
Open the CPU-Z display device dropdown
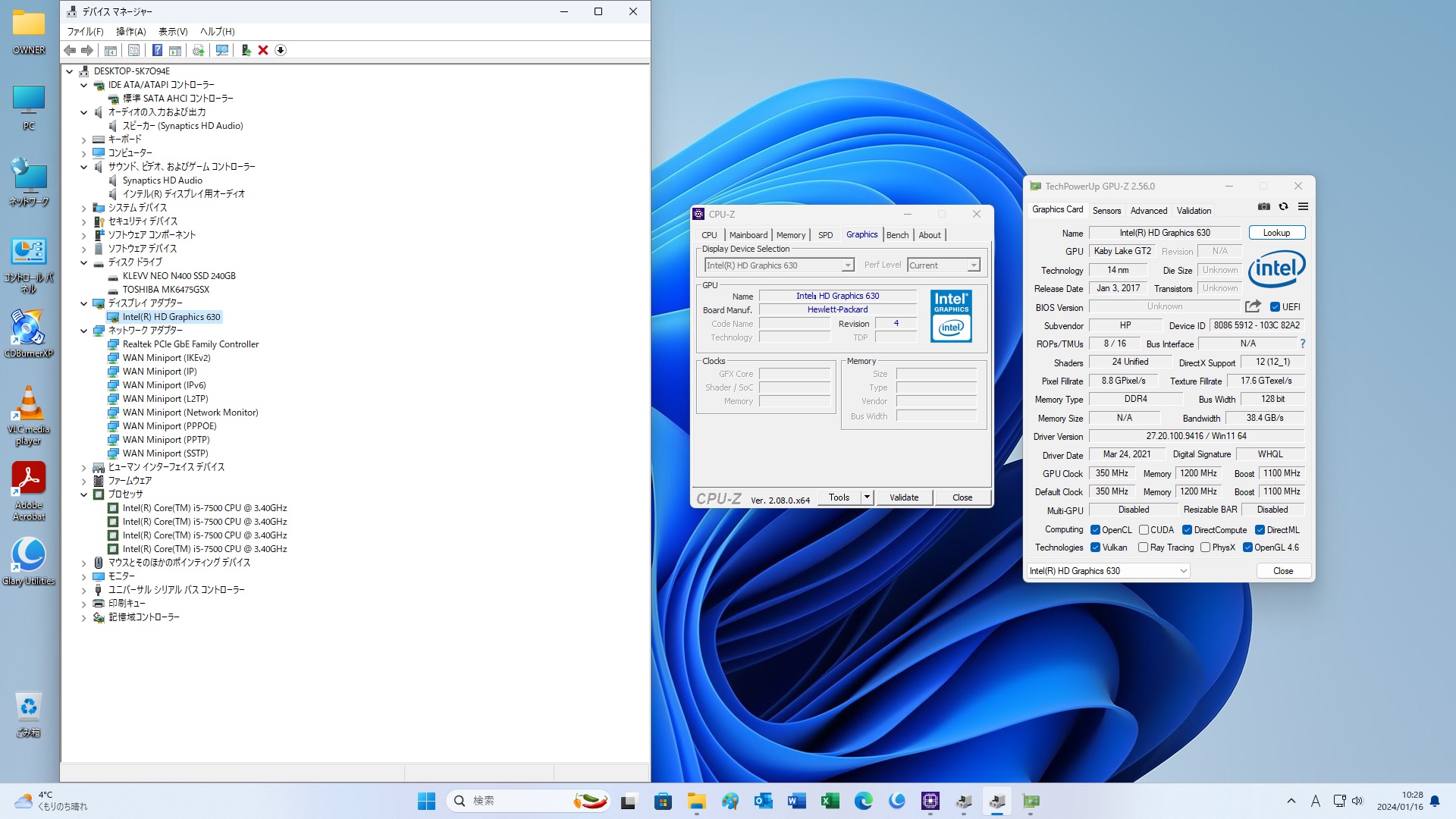tap(847, 265)
